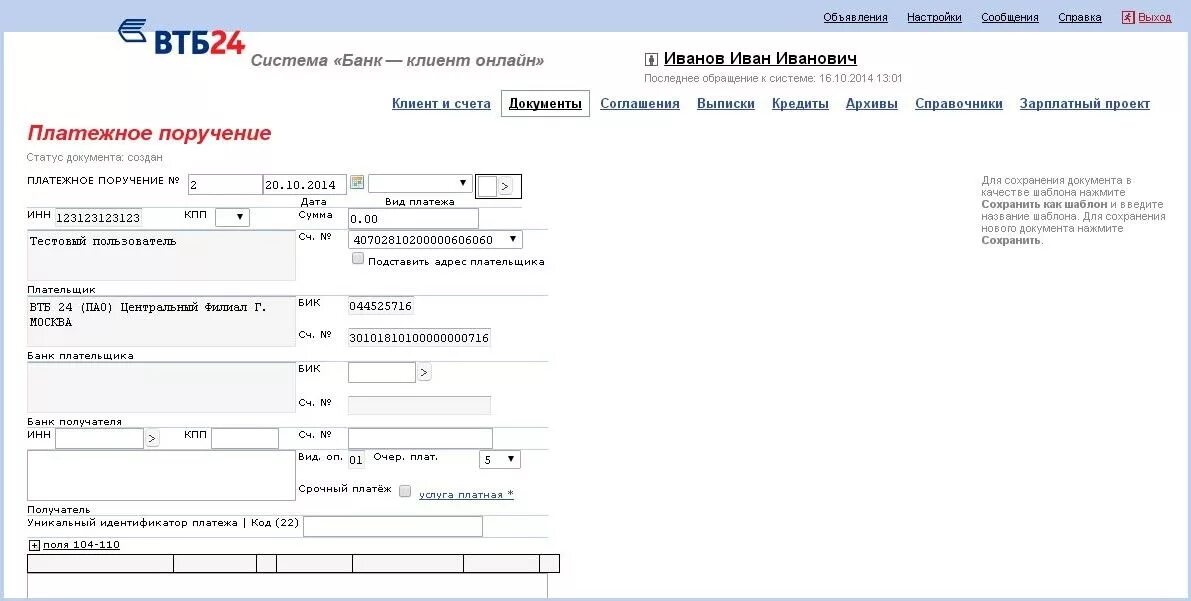The height and width of the screenshot is (601, 1191).
Task: Click the recipient bank БИК field
Action: 382,372
